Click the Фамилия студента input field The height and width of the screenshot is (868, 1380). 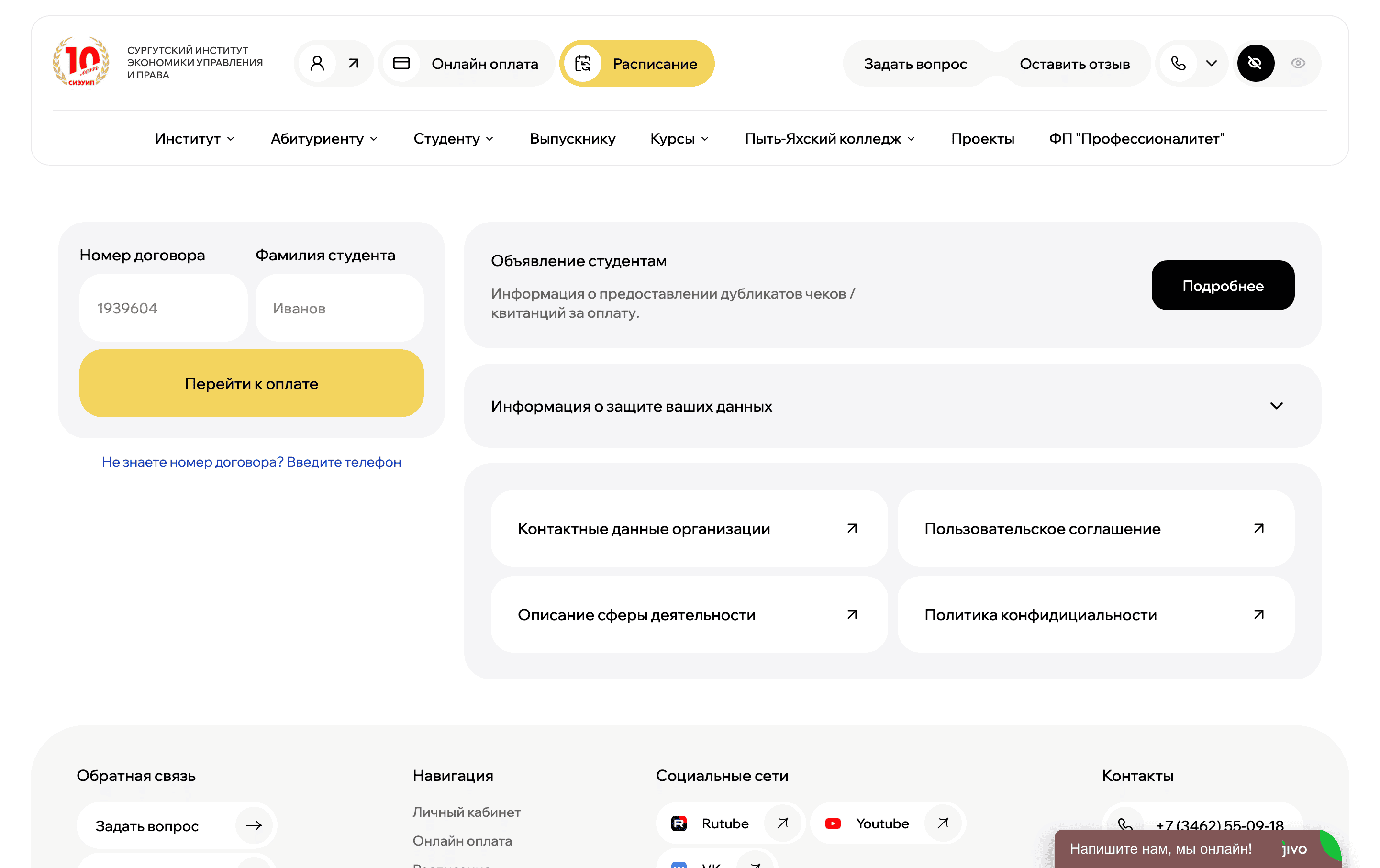pos(339,308)
